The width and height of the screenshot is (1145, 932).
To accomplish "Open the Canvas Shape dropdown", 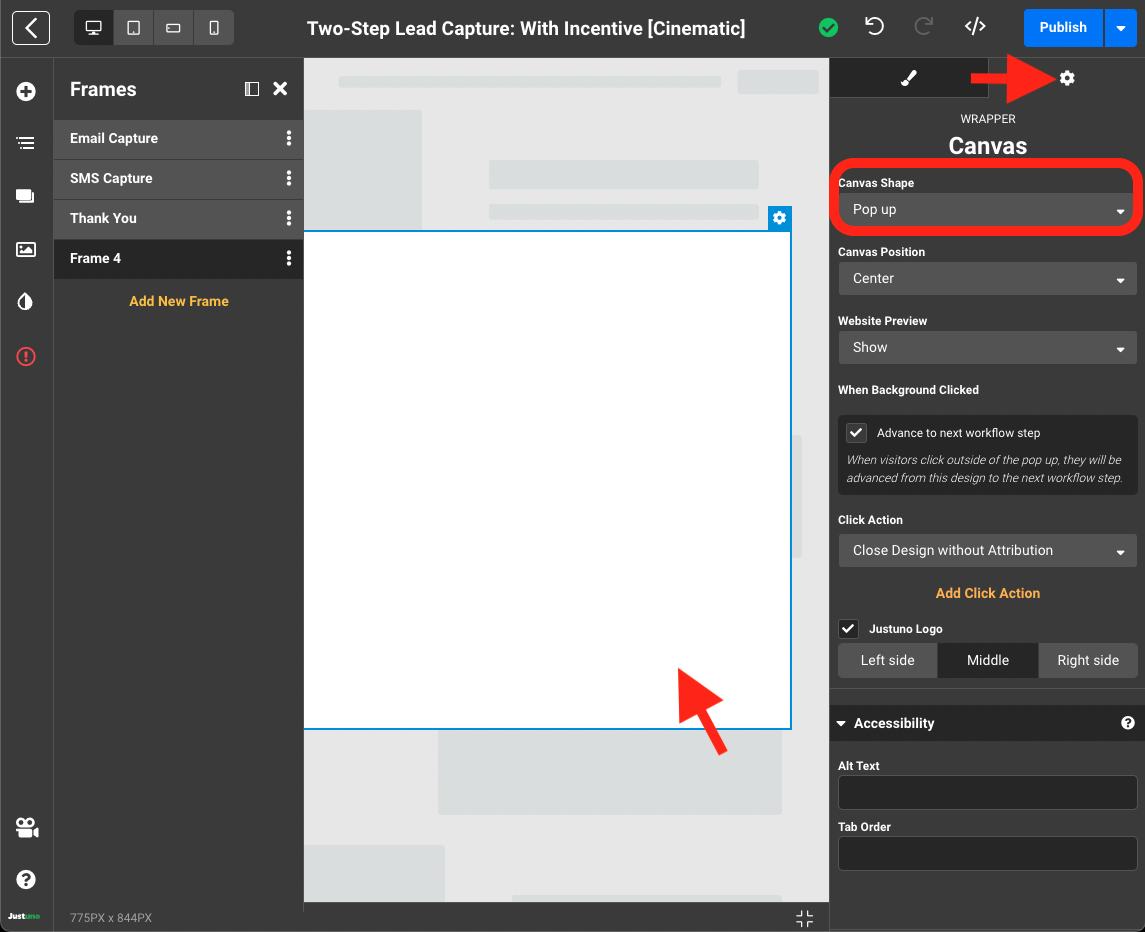I will pos(987,210).
